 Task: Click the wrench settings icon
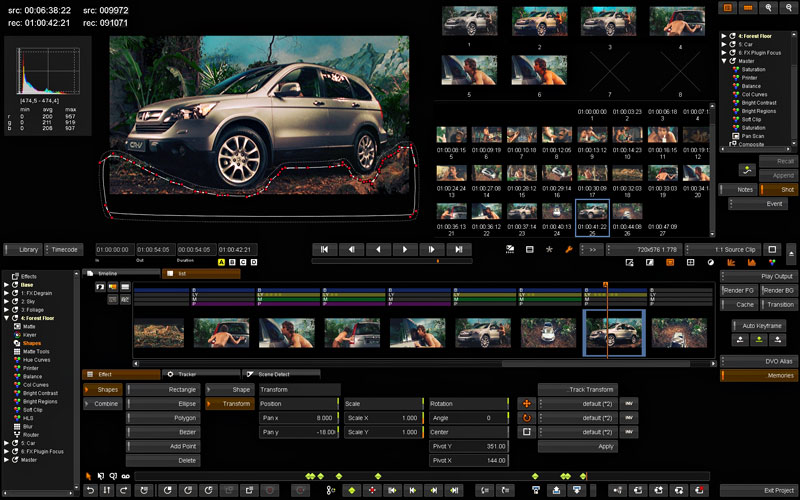point(569,249)
